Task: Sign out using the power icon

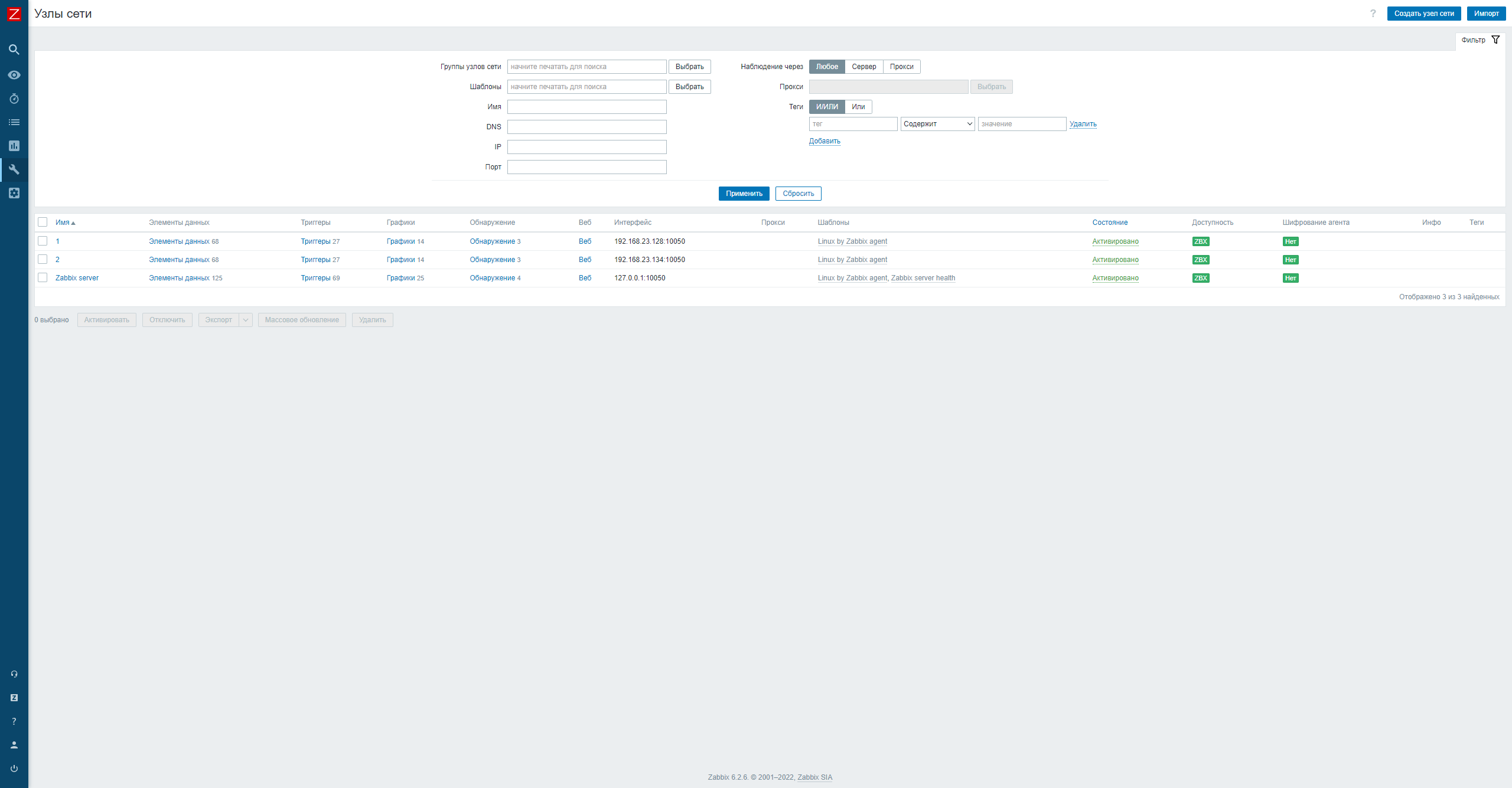Action: (x=14, y=768)
